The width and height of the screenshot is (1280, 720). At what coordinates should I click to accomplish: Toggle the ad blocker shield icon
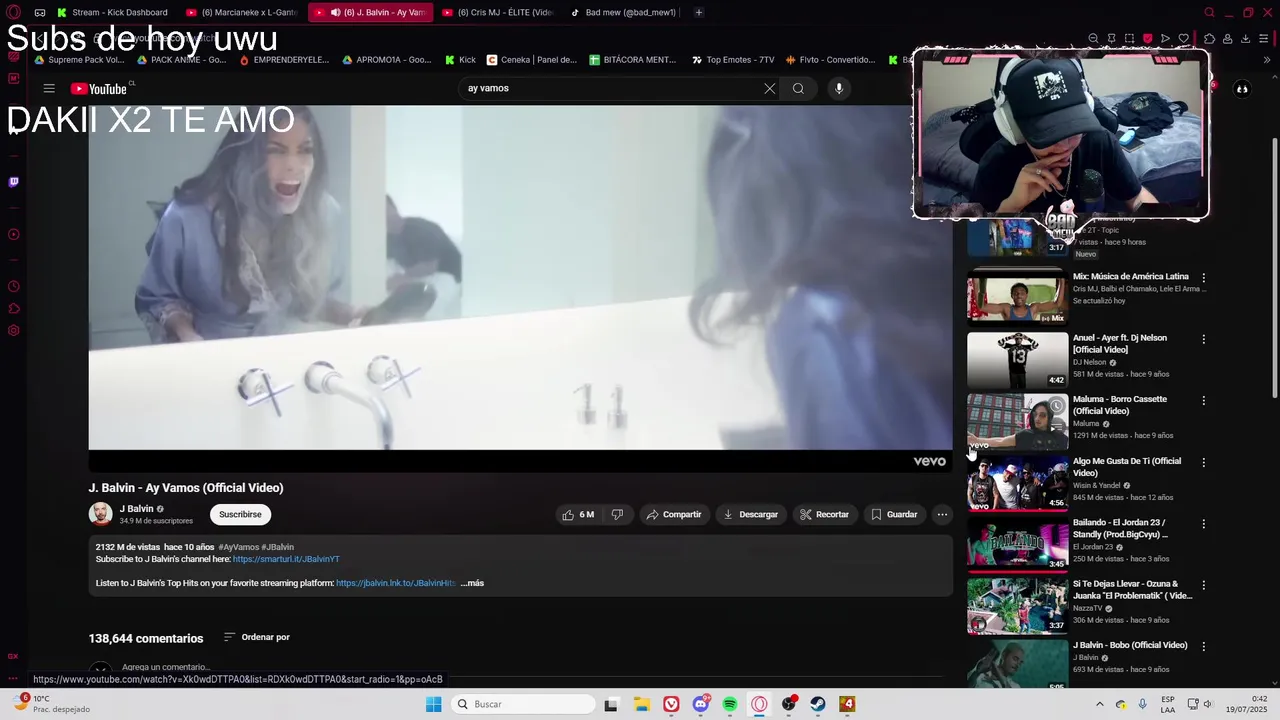coord(1147,38)
